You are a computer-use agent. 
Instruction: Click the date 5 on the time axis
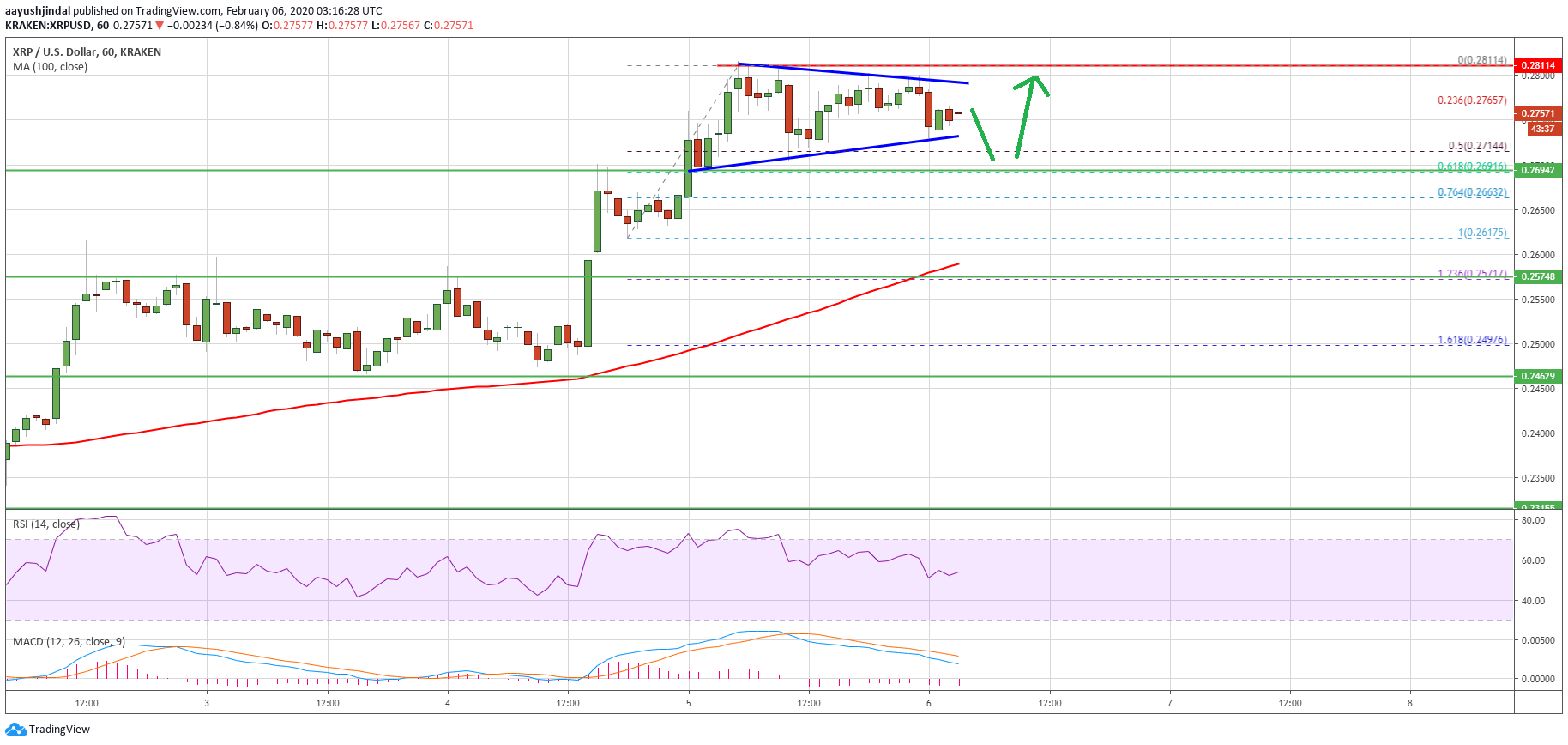pyautogui.click(x=688, y=703)
